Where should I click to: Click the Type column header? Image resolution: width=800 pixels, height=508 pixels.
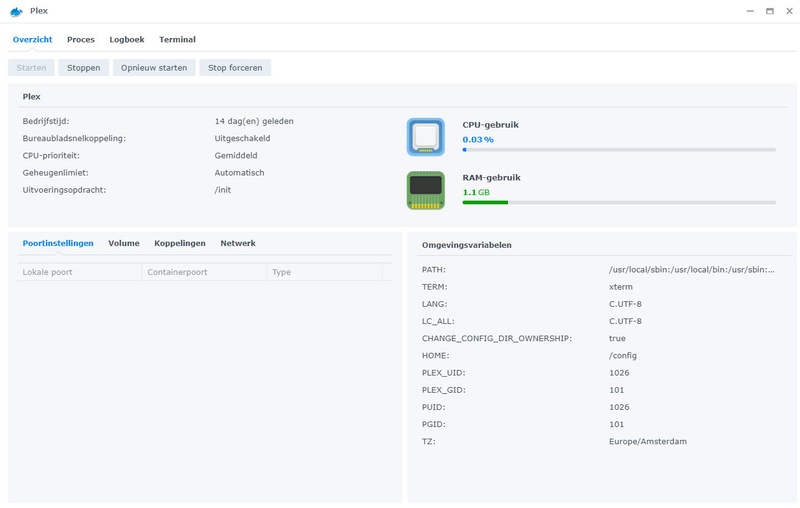click(x=324, y=272)
